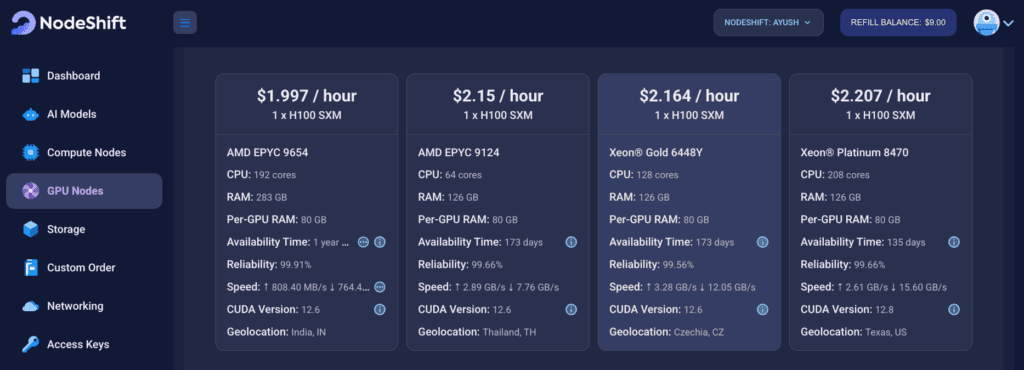Expand truncated speed details on AMD EPYC 9654
This screenshot has height=370, width=1024.
tap(379, 287)
